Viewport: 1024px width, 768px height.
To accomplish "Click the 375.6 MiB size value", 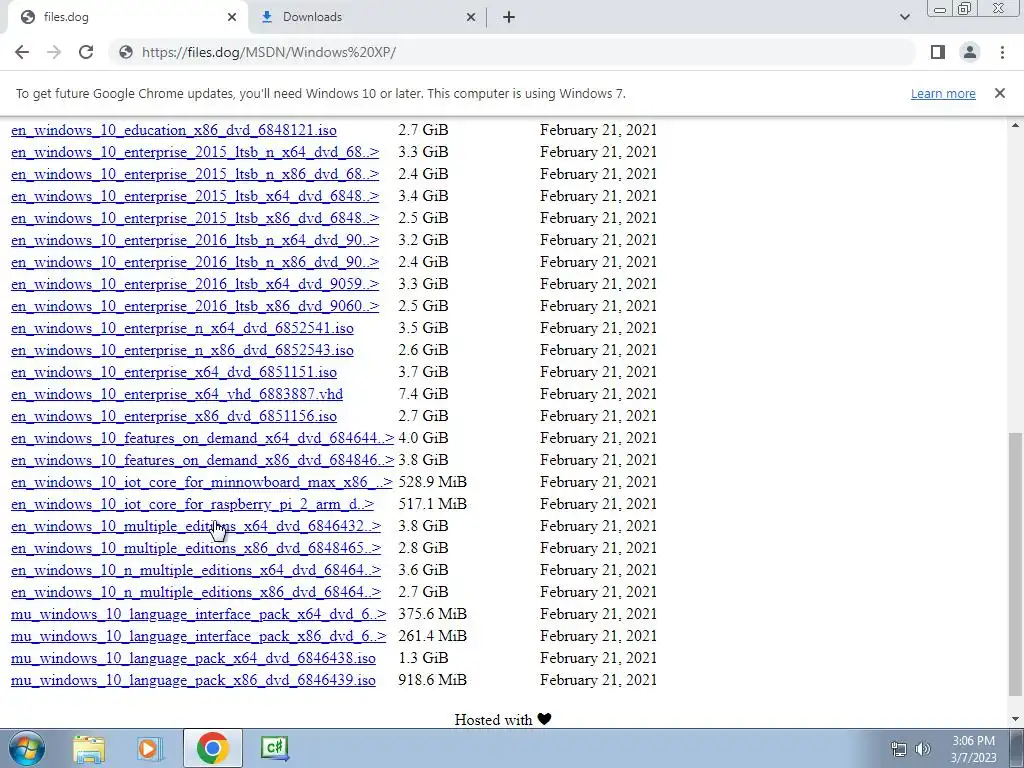I will point(432,615).
